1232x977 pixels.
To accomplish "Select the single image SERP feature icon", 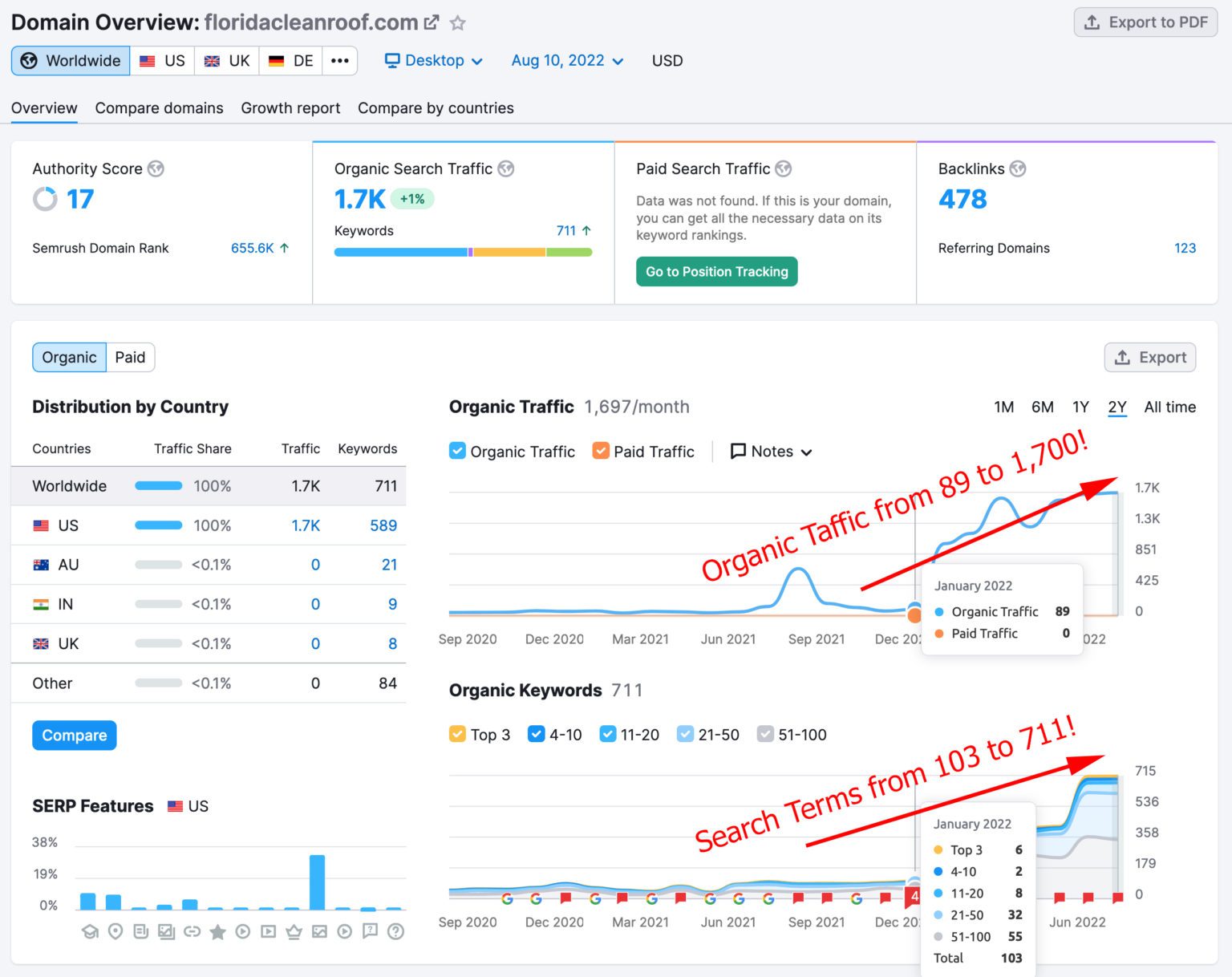I will click(x=319, y=931).
